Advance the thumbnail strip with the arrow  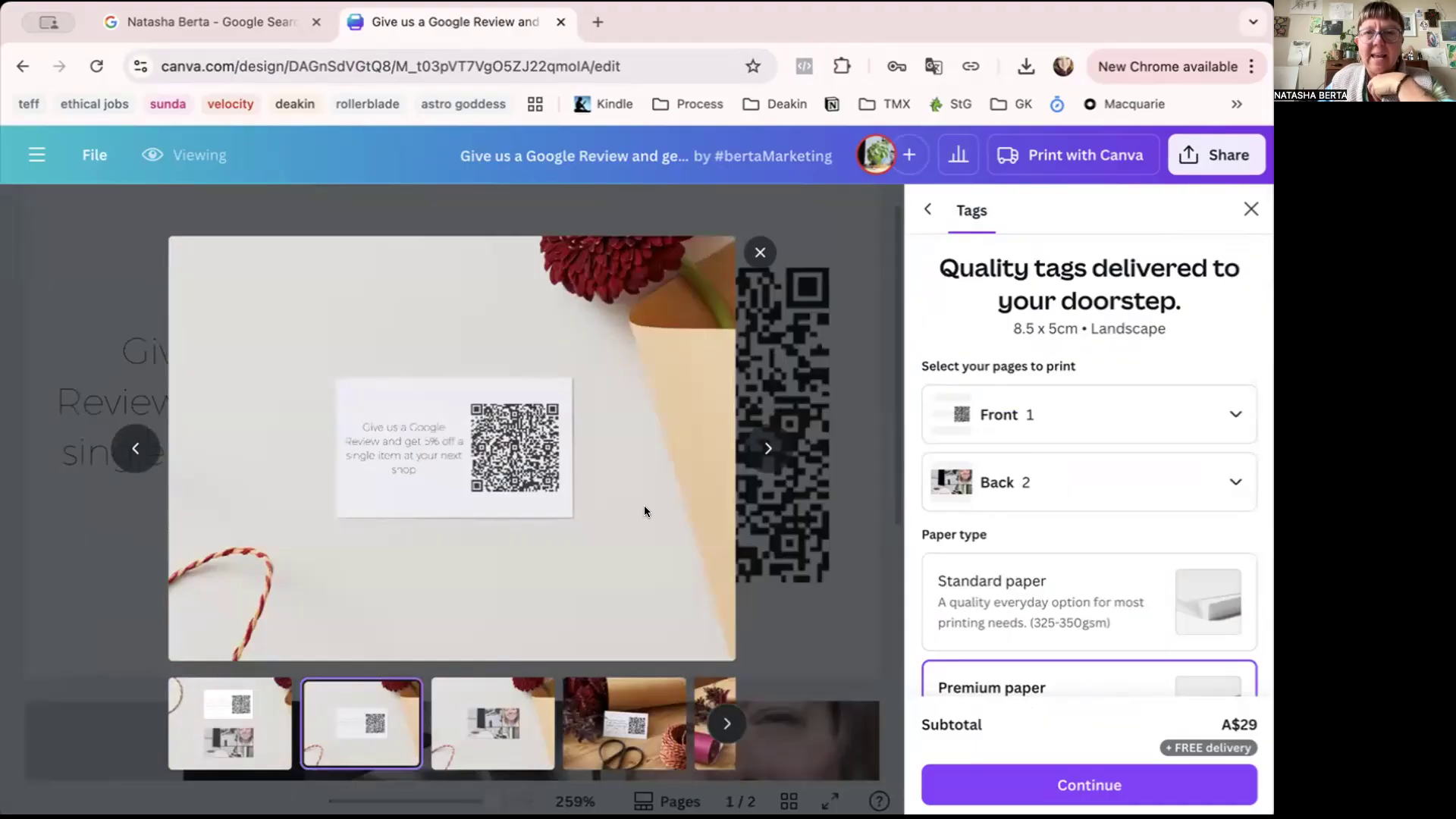pos(726,723)
